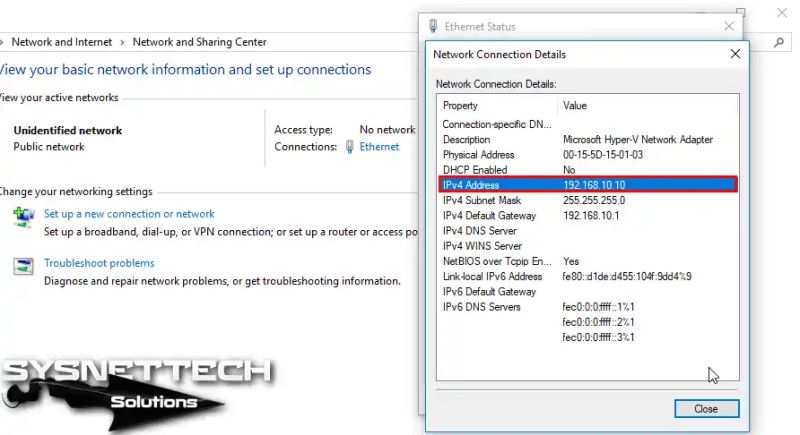Select the IPv6 DNS Servers row
The height and width of the screenshot is (435, 800).
coord(588,307)
